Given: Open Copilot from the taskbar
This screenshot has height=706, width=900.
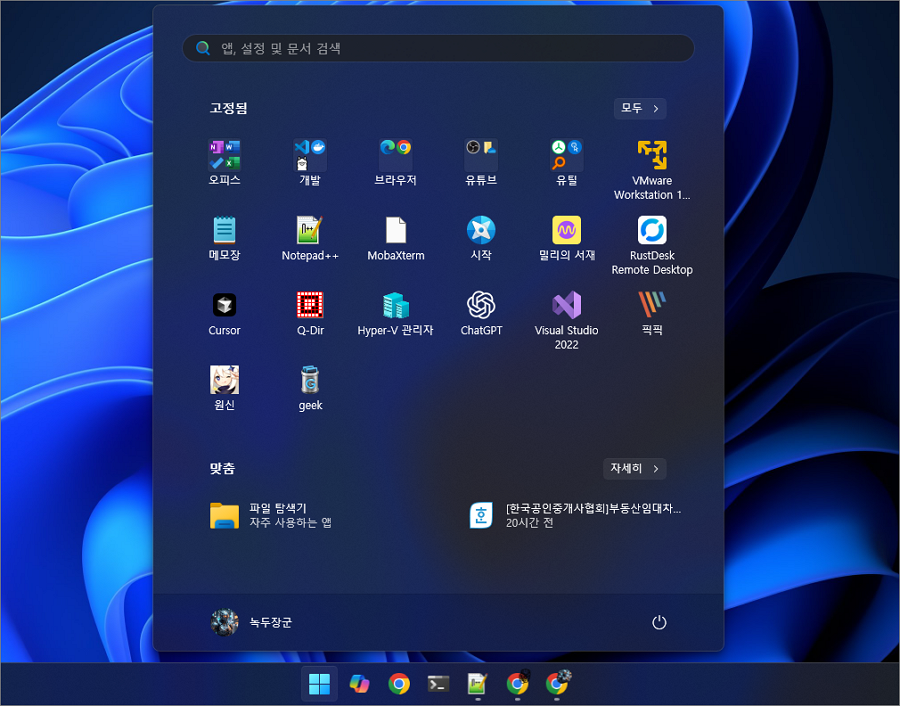Looking at the screenshot, I should pyautogui.click(x=359, y=684).
